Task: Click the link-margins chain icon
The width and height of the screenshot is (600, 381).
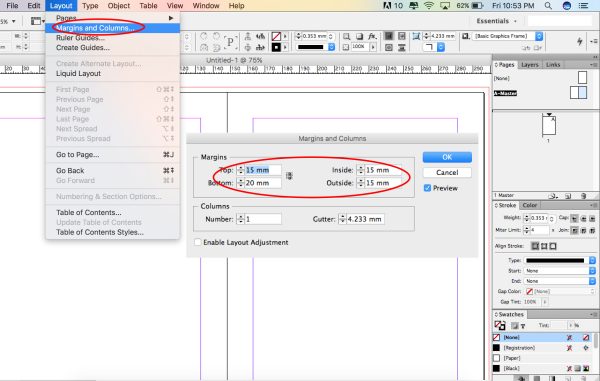Action: 289,176
